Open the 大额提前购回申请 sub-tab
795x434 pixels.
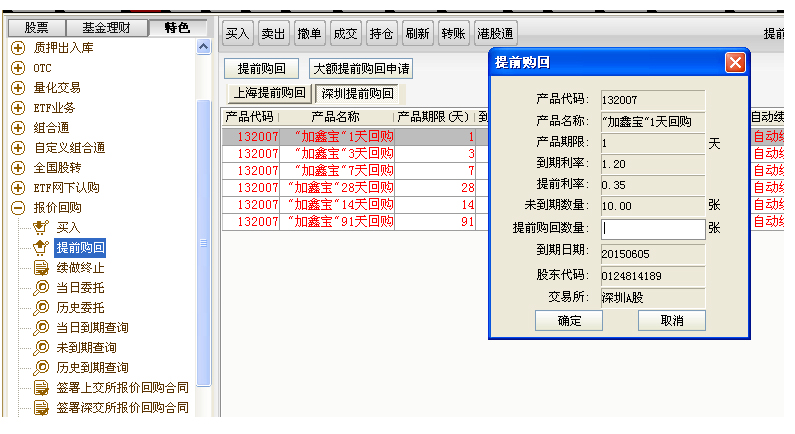361,68
